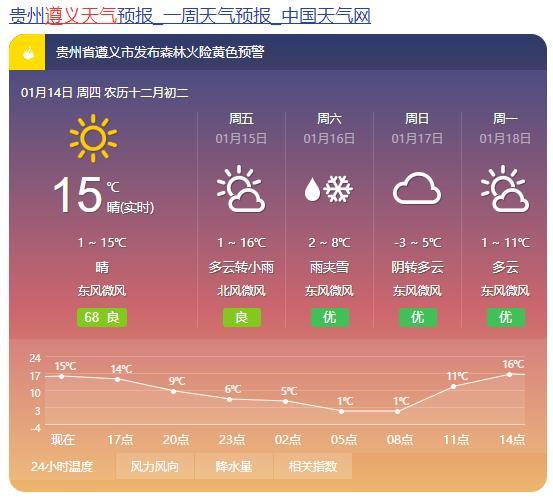The image size is (553, 501).
Task: Click the 阴转多云 forecast text
Action: click(x=417, y=267)
